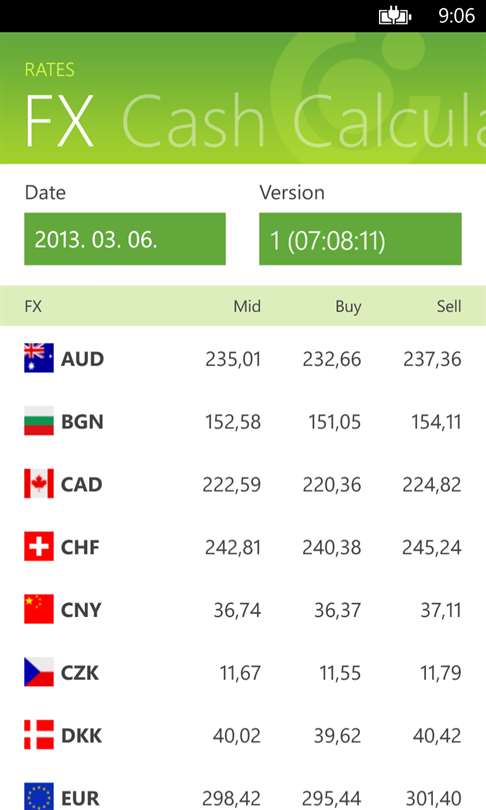
Task: Tap the Bulgarian flag icon for BGN
Action: point(39,421)
